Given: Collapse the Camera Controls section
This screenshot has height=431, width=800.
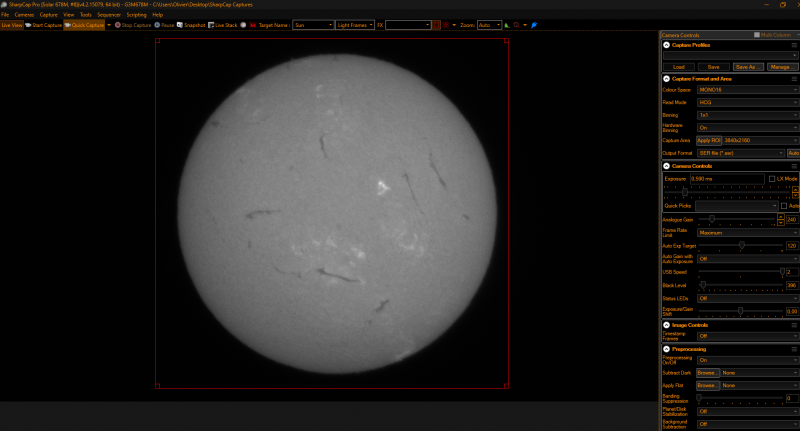Looking at the screenshot, I should point(666,166).
